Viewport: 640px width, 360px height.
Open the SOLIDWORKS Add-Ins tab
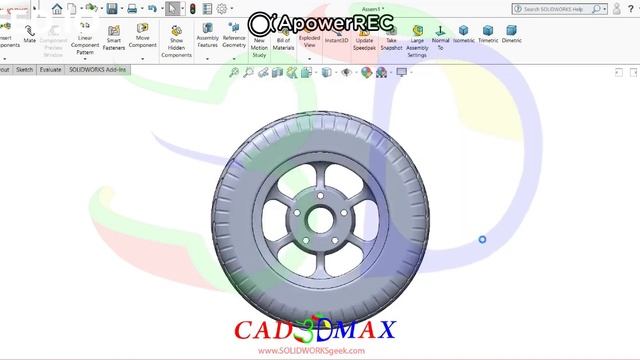click(x=97, y=70)
